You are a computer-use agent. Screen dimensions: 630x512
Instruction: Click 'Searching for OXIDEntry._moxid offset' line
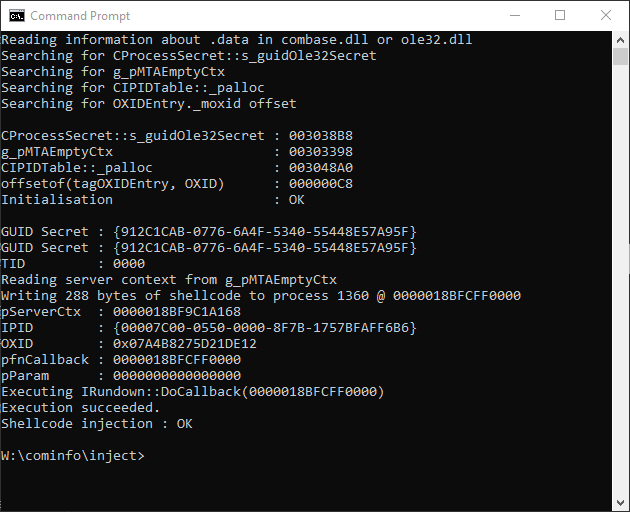[149, 104]
